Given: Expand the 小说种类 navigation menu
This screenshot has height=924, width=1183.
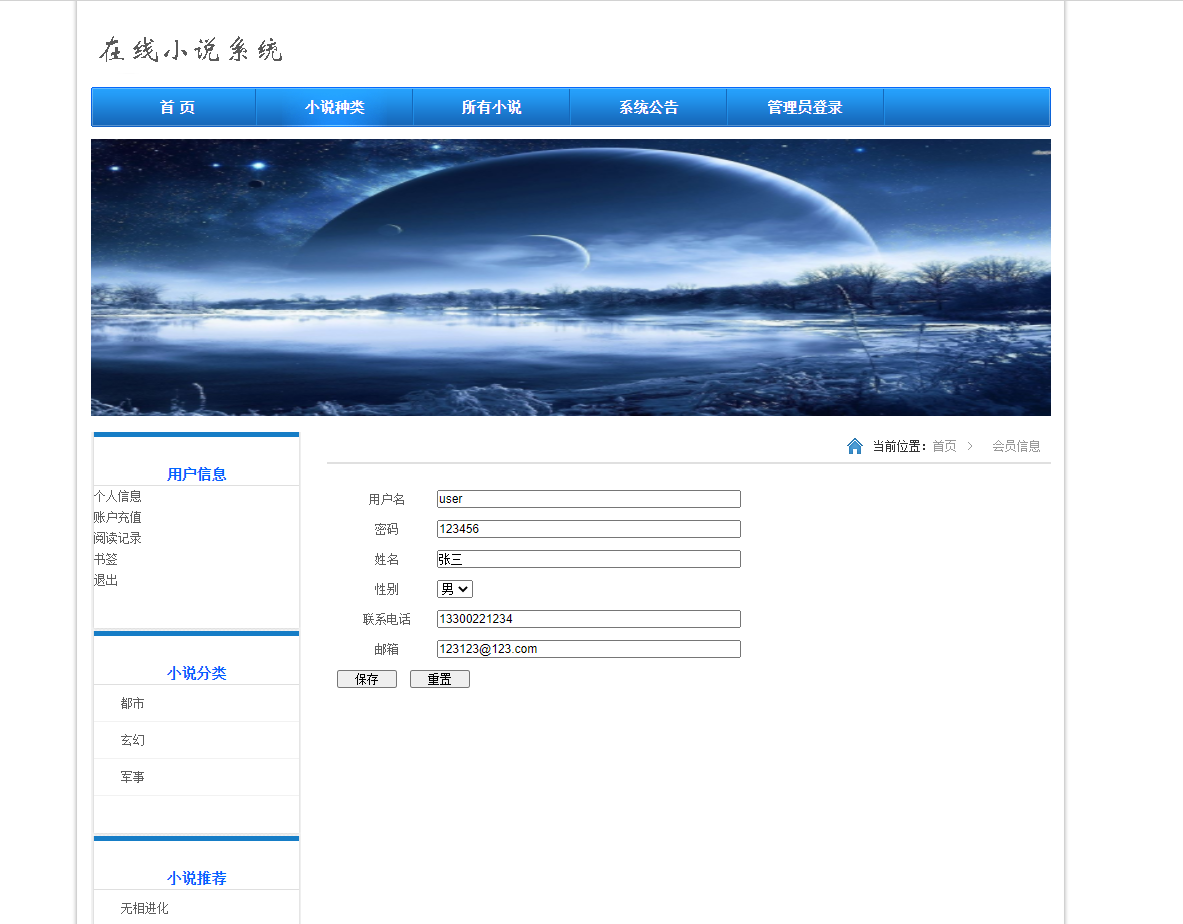Looking at the screenshot, I should point(334,105).
